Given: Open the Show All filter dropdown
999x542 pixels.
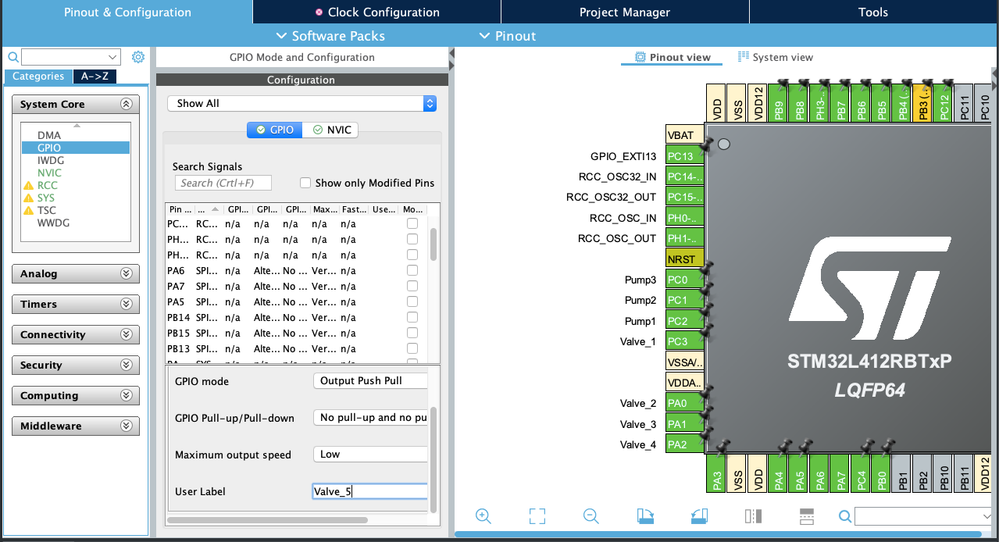Looking at the screenshot, I should (x=302, y=103).
